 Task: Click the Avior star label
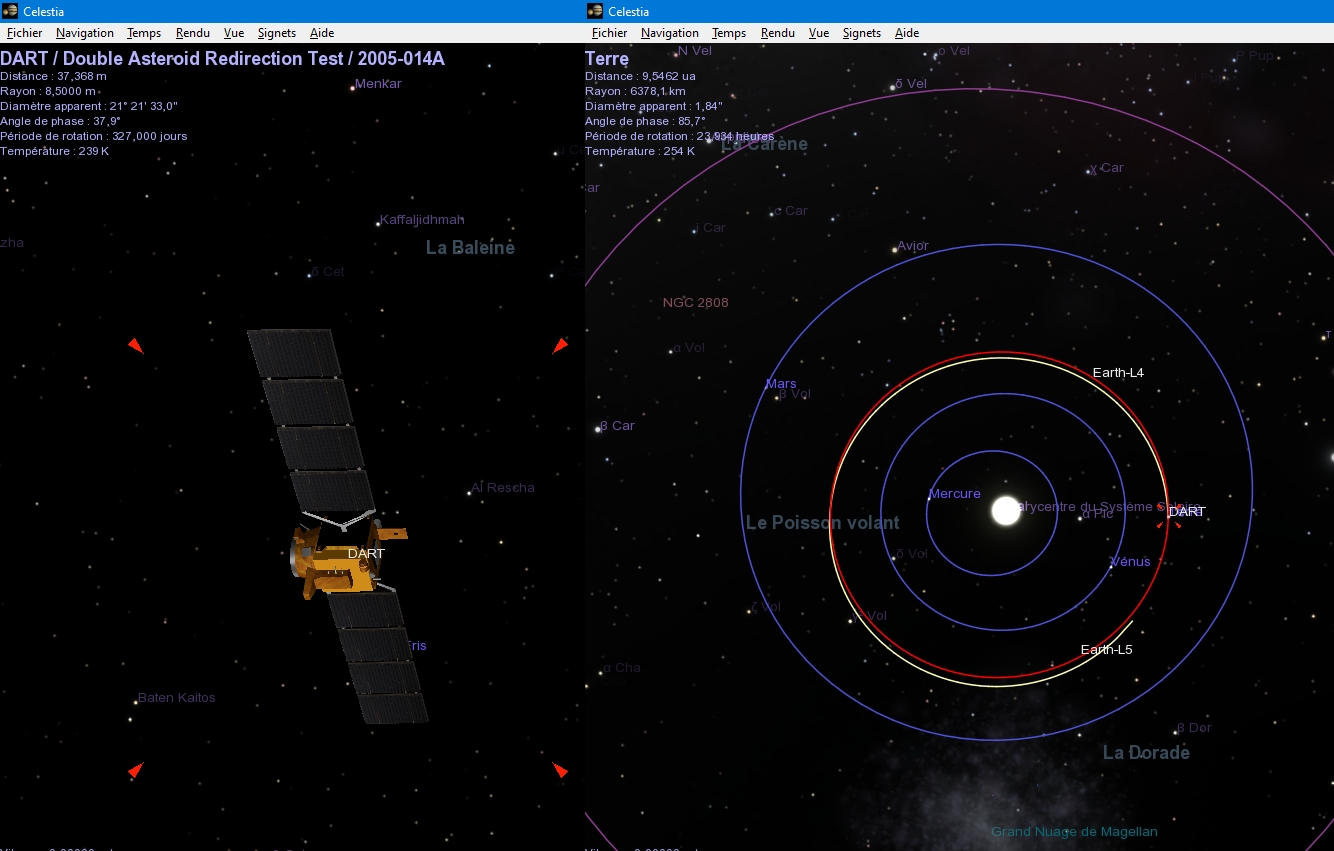pos(913,246)
